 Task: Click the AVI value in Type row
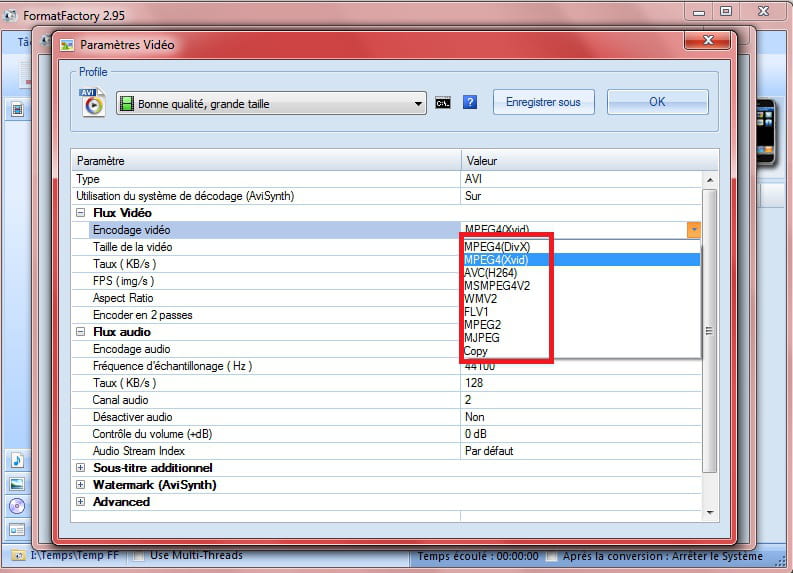[473, 179]
